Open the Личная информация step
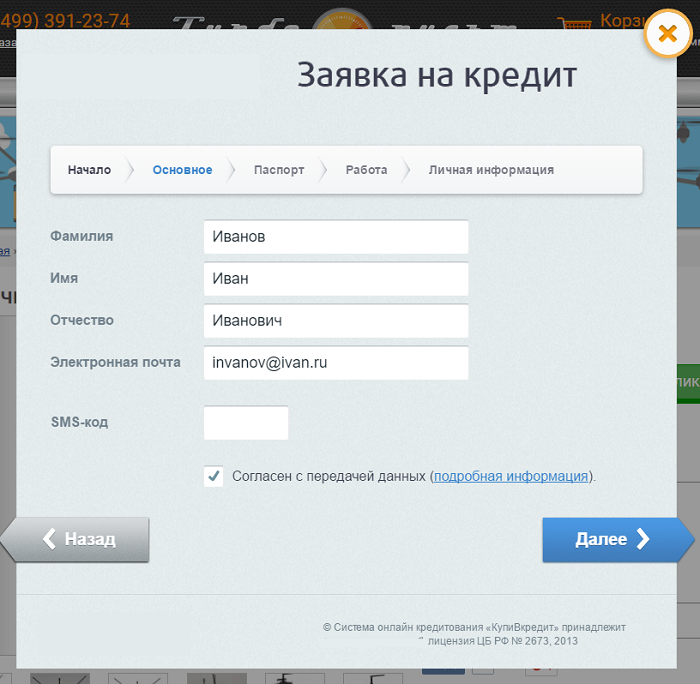Image resolution: width=700 pixels, height=684 pixels. (x=491, y=170)
